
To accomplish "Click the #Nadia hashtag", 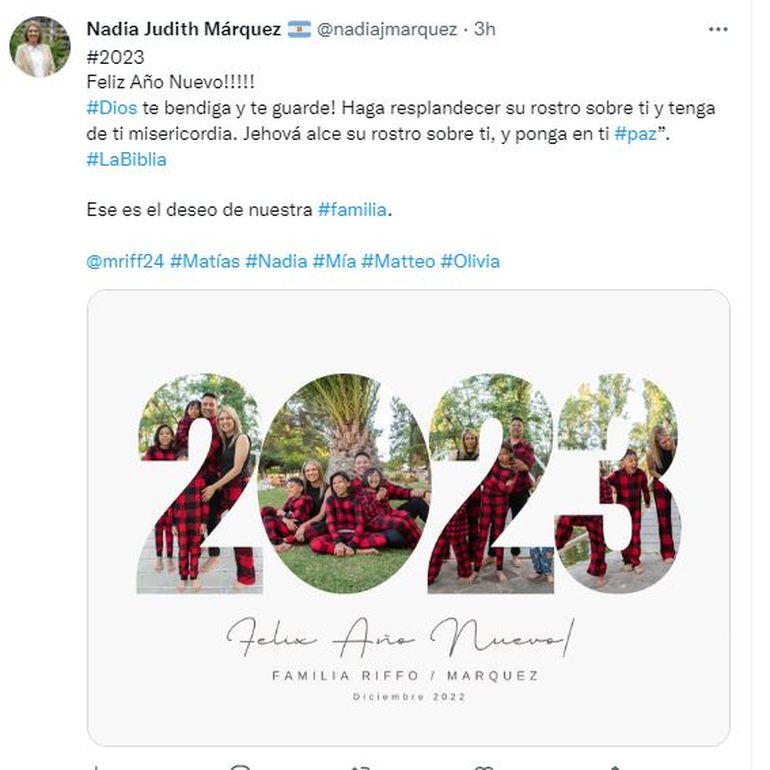I will (276, 262).
